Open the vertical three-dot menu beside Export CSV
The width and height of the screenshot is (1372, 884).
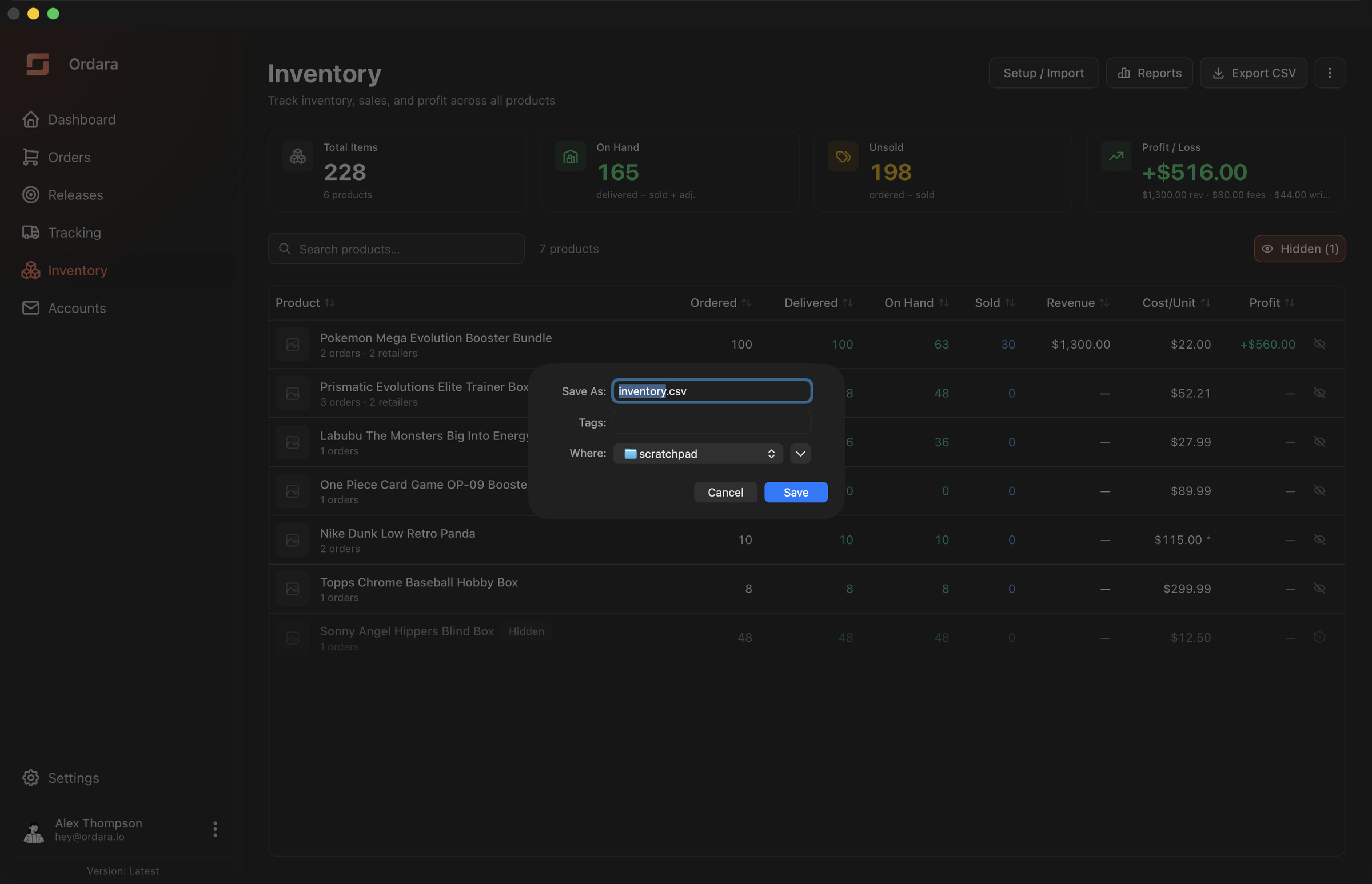click(1330, 73)
